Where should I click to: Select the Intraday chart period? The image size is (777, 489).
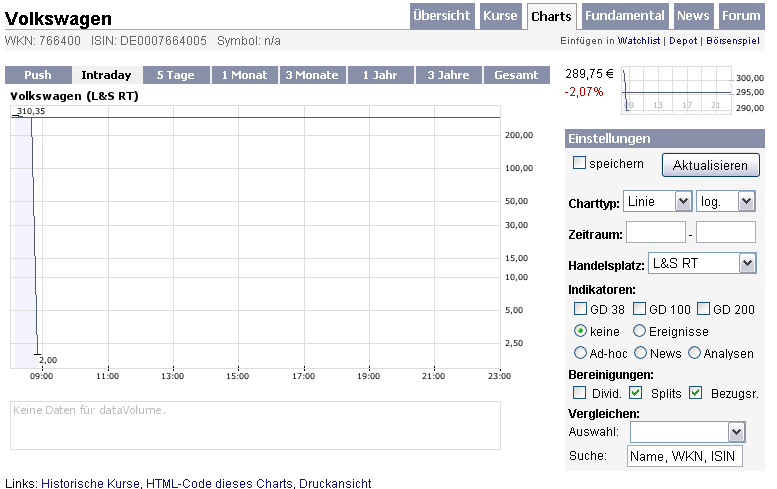(107, 75)
